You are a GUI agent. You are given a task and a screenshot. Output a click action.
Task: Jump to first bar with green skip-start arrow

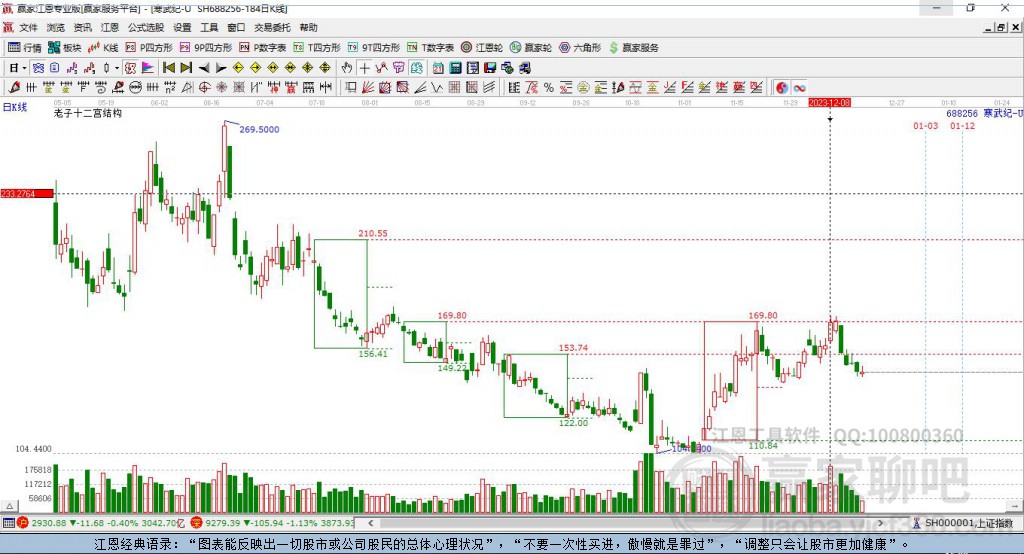click(168, 68)
